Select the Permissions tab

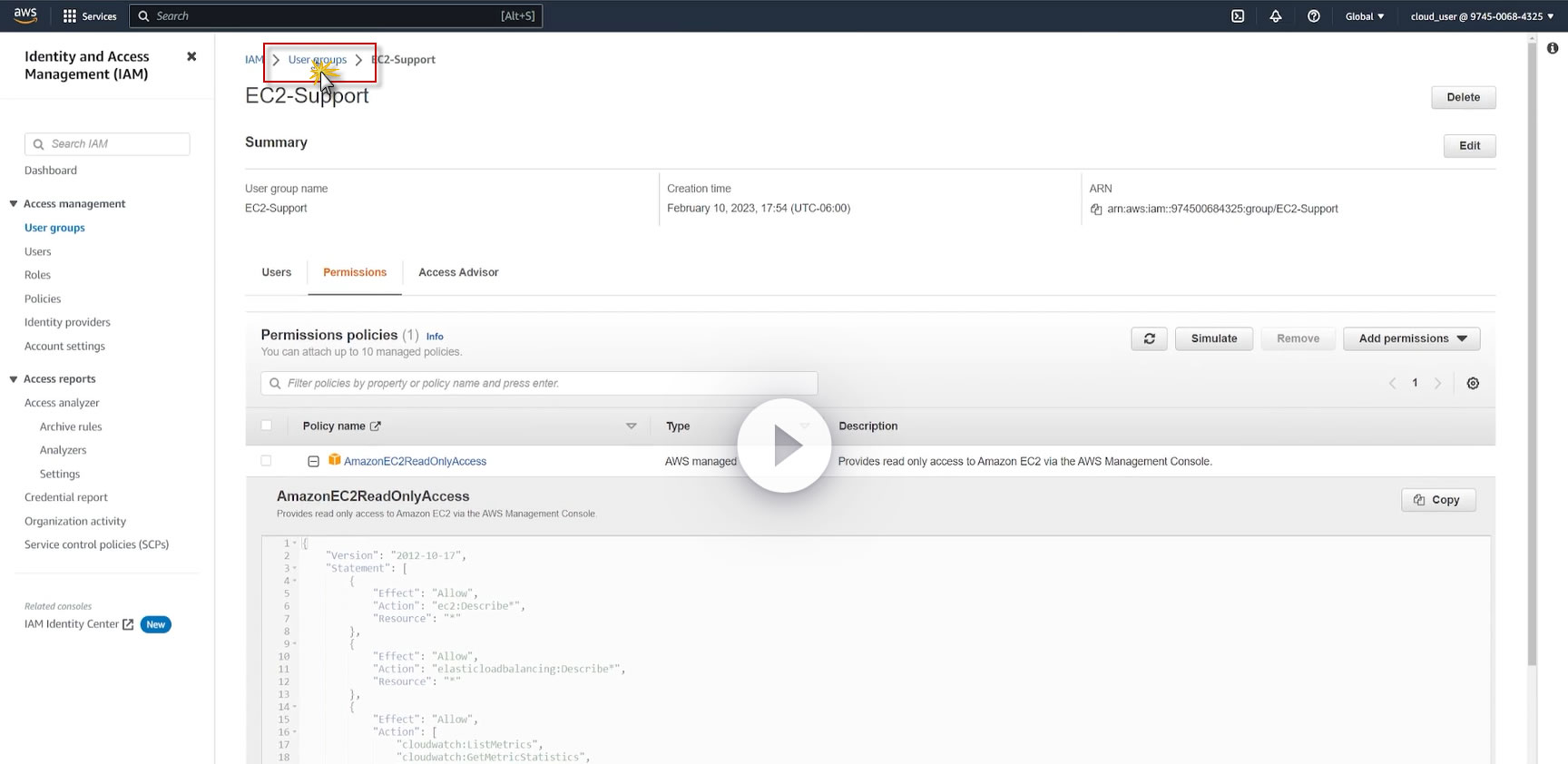click(355, 272)
